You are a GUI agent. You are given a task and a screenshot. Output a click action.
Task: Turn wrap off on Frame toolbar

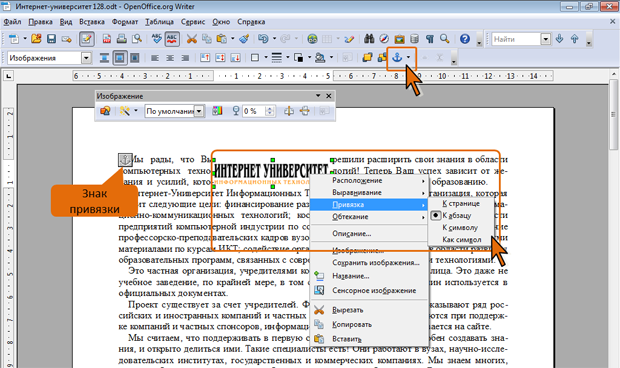pos(104,58)
